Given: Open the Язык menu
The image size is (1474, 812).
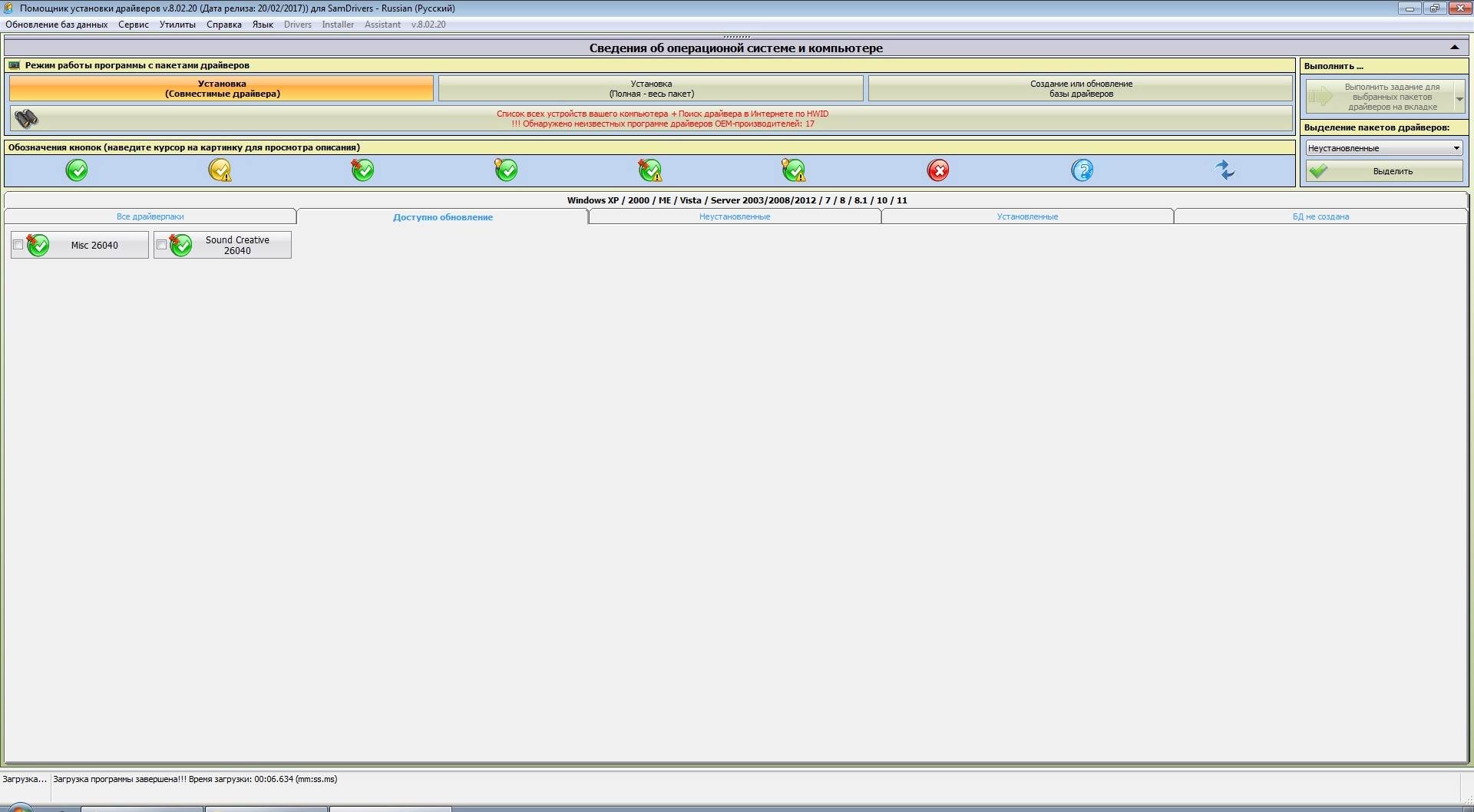Looking at the screenshot, I should click(263, 25).
